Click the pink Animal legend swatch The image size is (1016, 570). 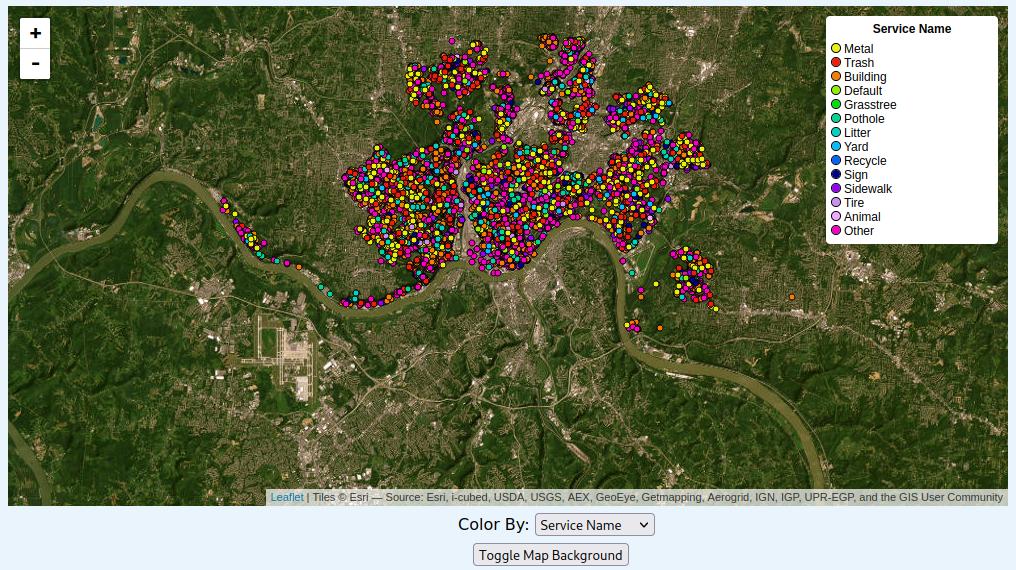point(836,216)
